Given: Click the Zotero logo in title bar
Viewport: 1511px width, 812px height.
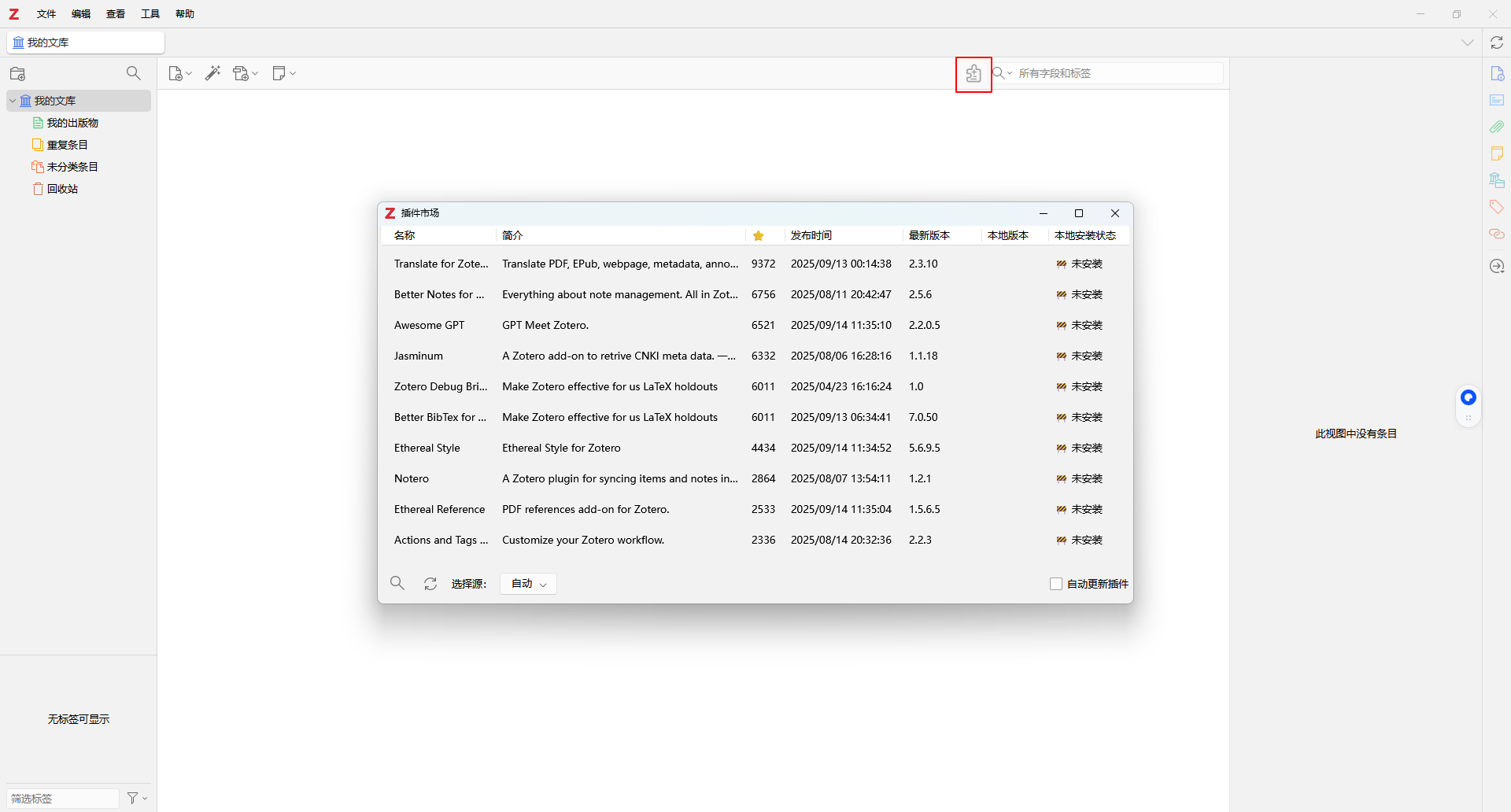Looking at the screenshot, I should pos(14,14).
